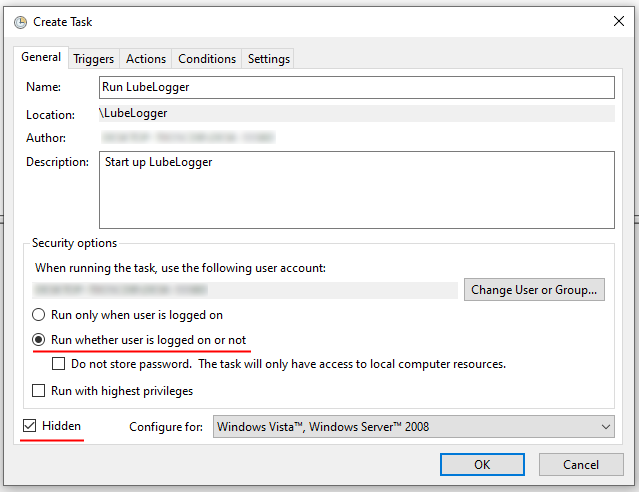This screenshot has height=492, width=639.
Task: Expand the Configure for dropdown
Action: coord(414,427)
